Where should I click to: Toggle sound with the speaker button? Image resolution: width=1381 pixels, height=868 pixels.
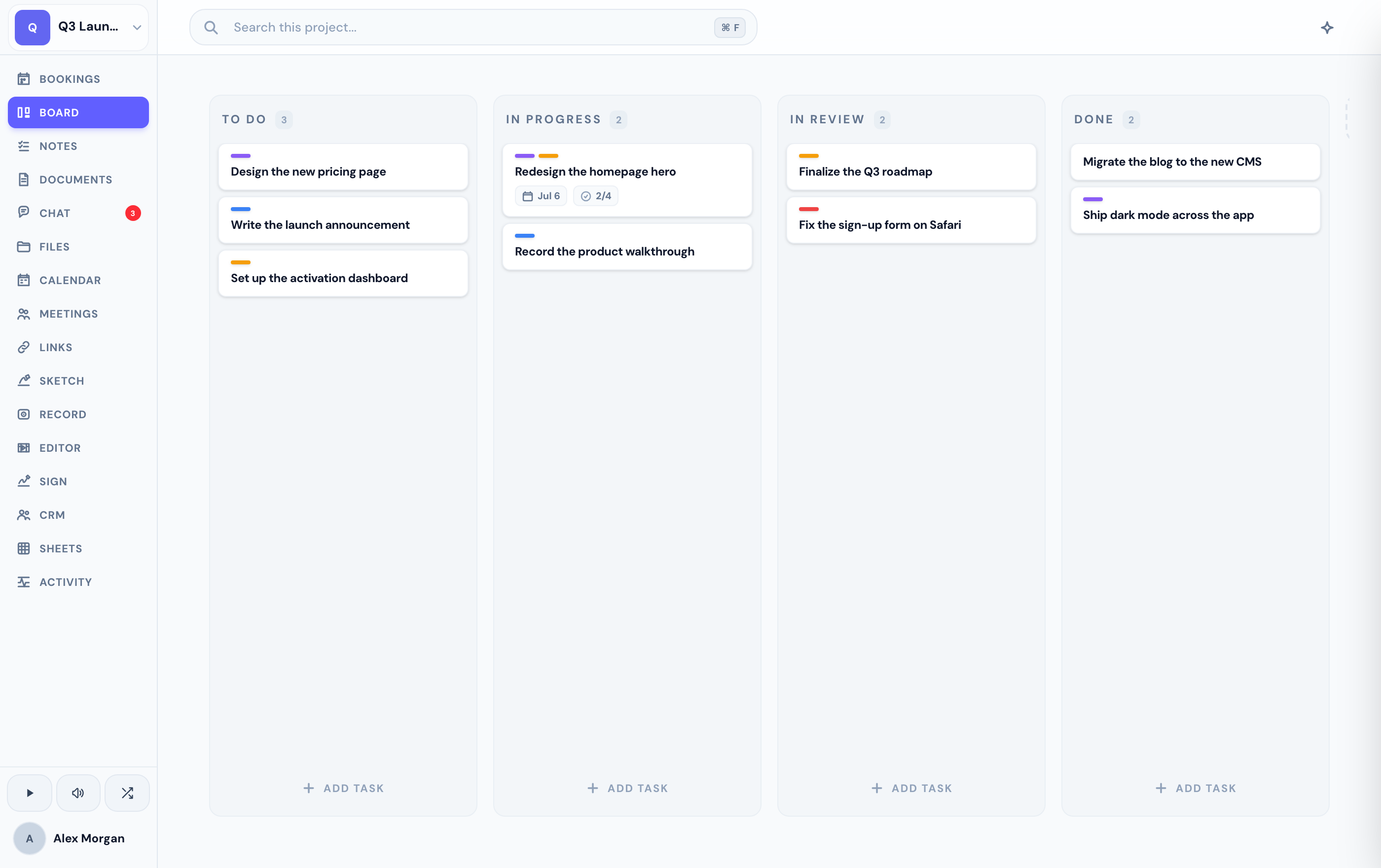78,793
